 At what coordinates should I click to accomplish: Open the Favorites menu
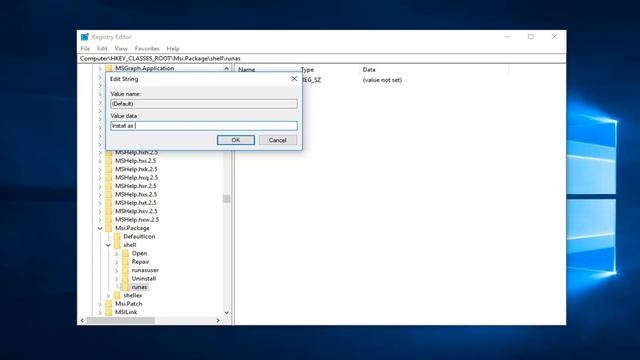[x=147, y=49]
